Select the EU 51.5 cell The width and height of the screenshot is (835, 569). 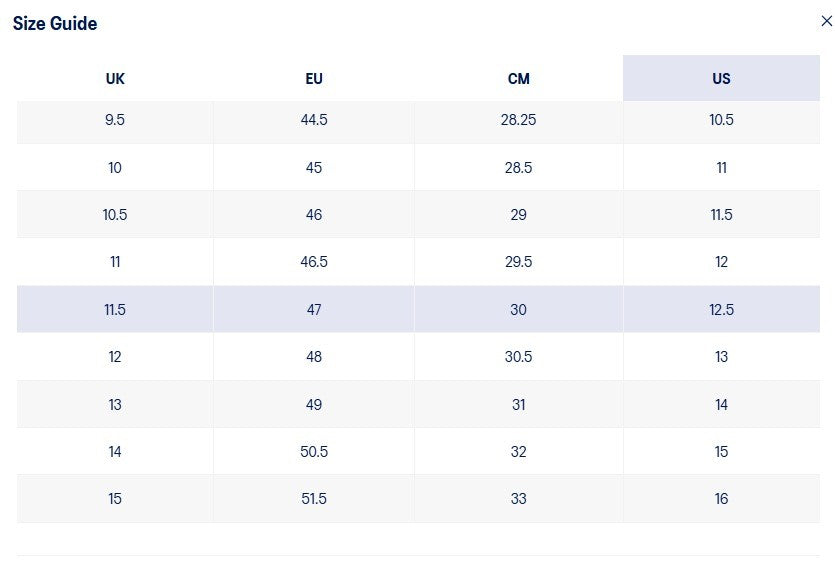(x=314, y=499)
